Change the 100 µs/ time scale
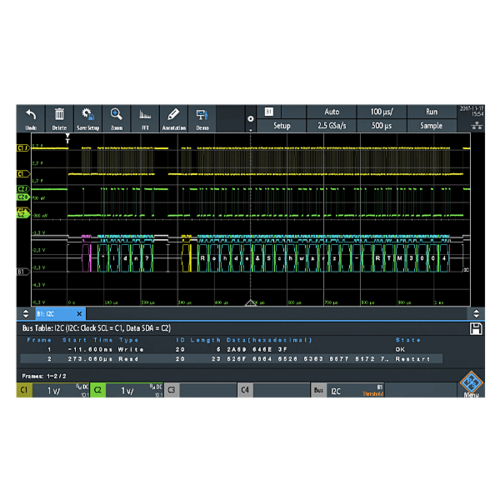This screenshot has height=500, width=500. coord(382,112)
